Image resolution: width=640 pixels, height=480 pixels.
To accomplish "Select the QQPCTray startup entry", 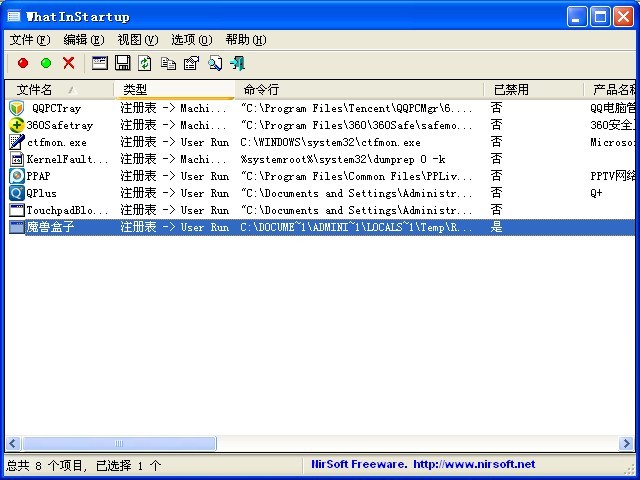I will point(56,108).
